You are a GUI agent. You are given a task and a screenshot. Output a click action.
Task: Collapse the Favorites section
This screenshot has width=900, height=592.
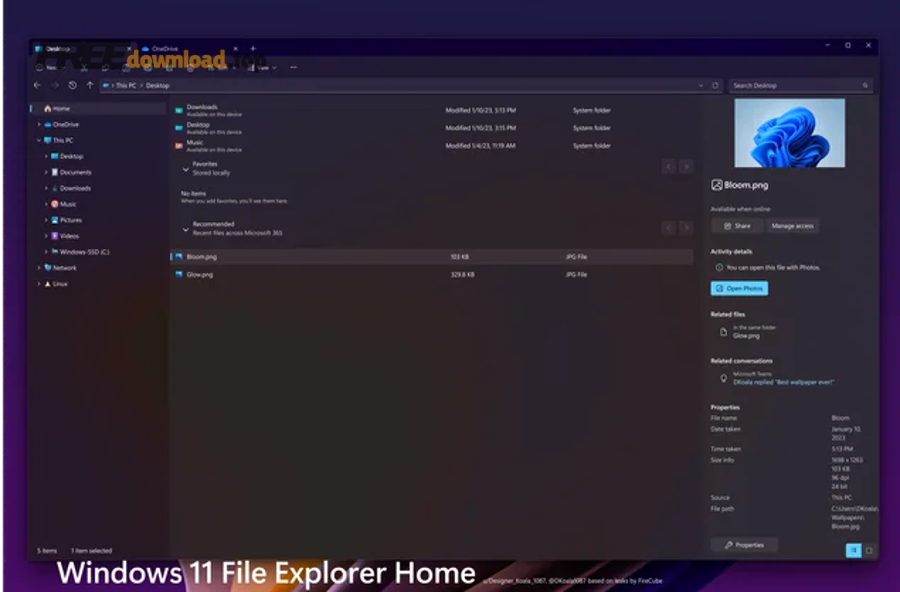tap(185, 169)
